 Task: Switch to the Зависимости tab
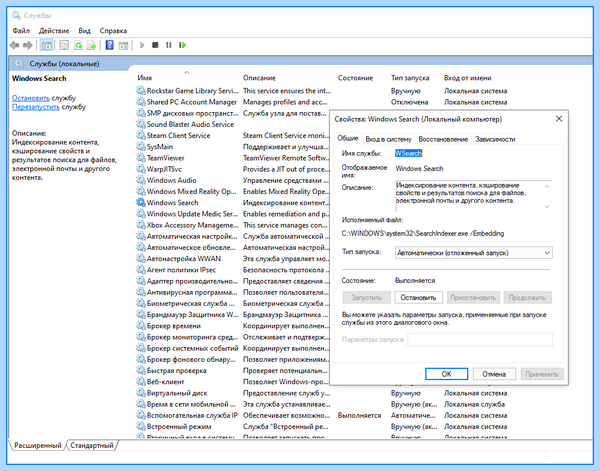pyautogui.click(x=495, y=139)
